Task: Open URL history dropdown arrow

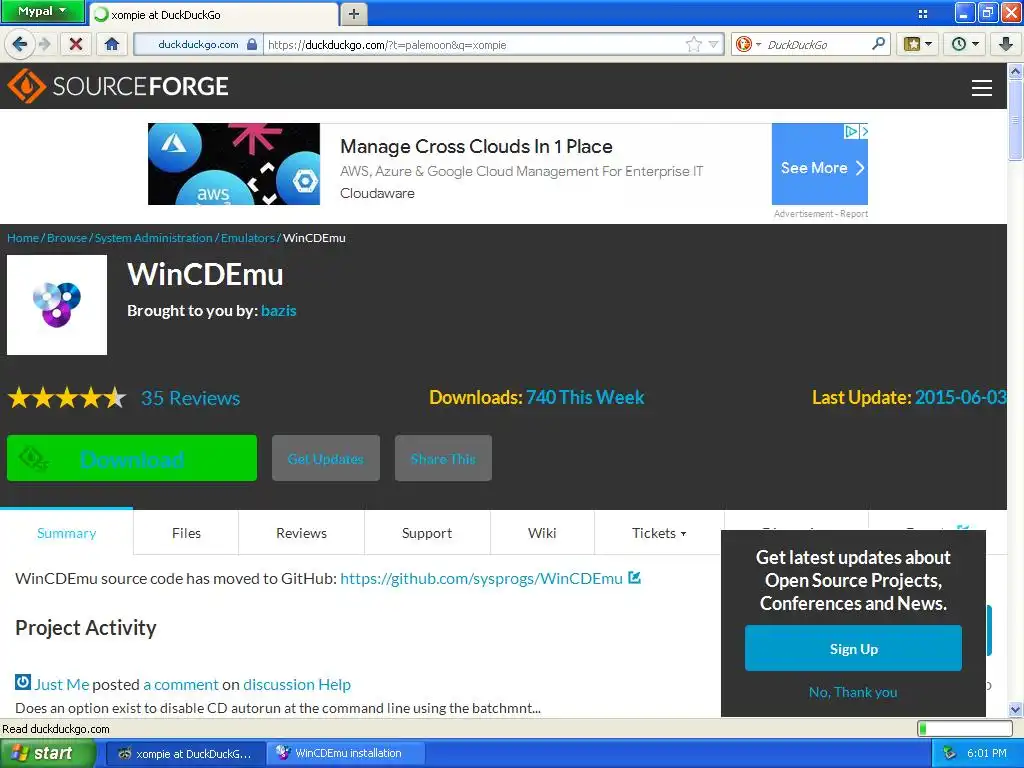Action: (713, 44)
